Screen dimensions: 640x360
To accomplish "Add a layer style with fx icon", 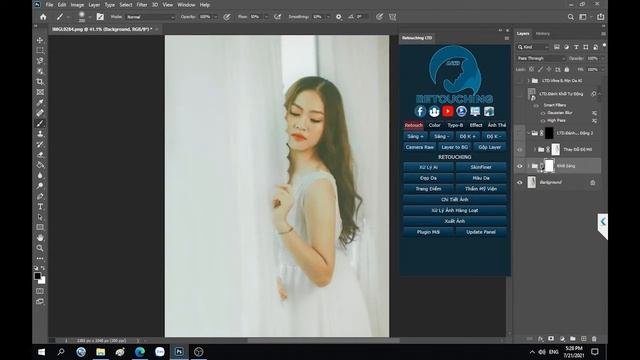I will coord(540,339).
